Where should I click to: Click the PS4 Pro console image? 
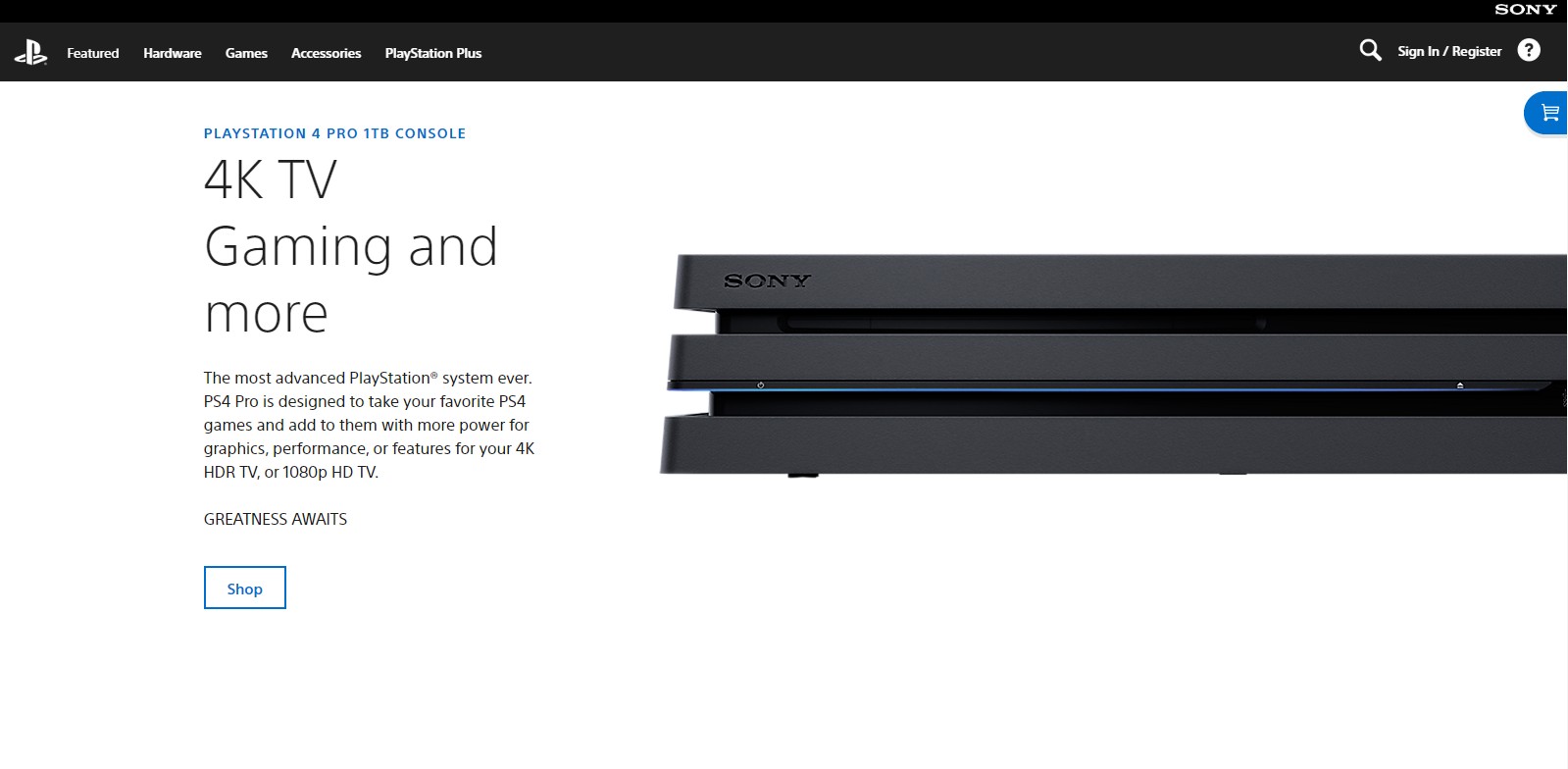[x=1113, y=365]
